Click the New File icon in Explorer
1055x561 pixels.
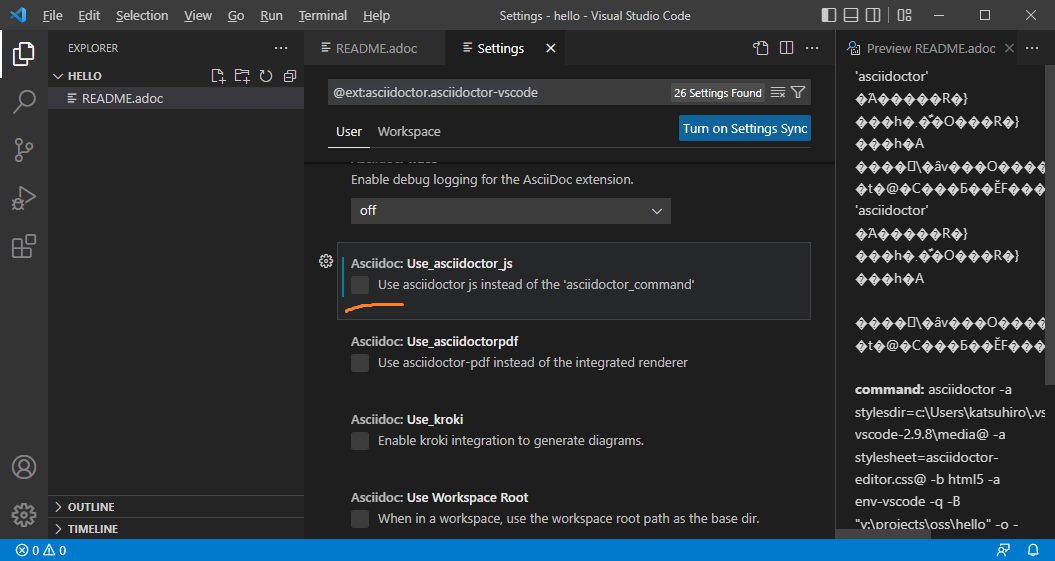click(x=218, y=76)
